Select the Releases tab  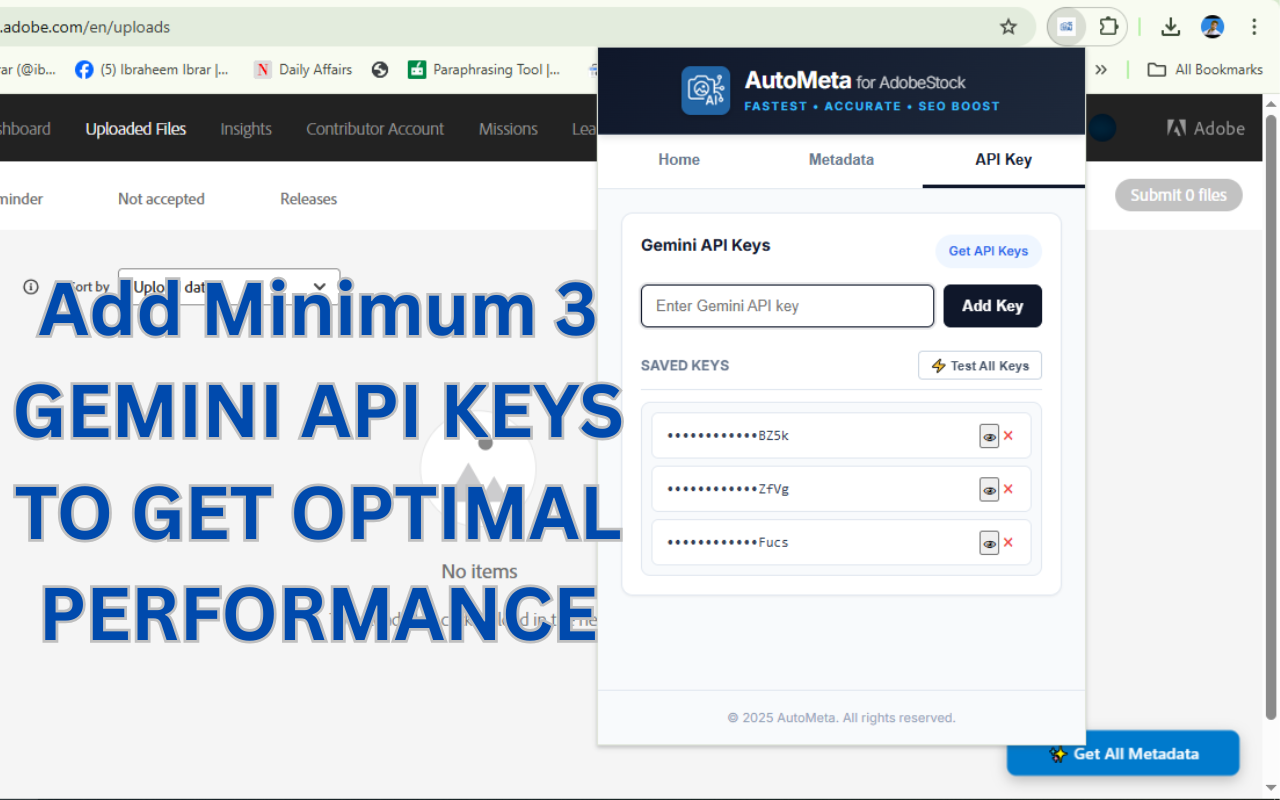[x=308, y=199]
